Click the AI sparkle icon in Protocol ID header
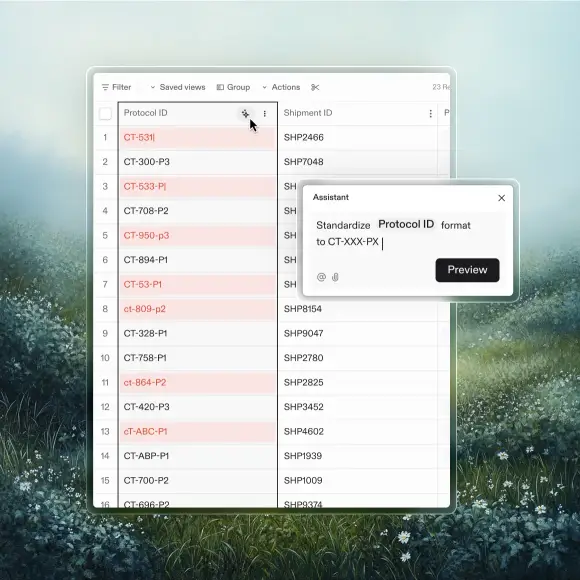Image resolution: width=580 pixels, height=580 pixels. pyautogui.click(x=245, y=114)
